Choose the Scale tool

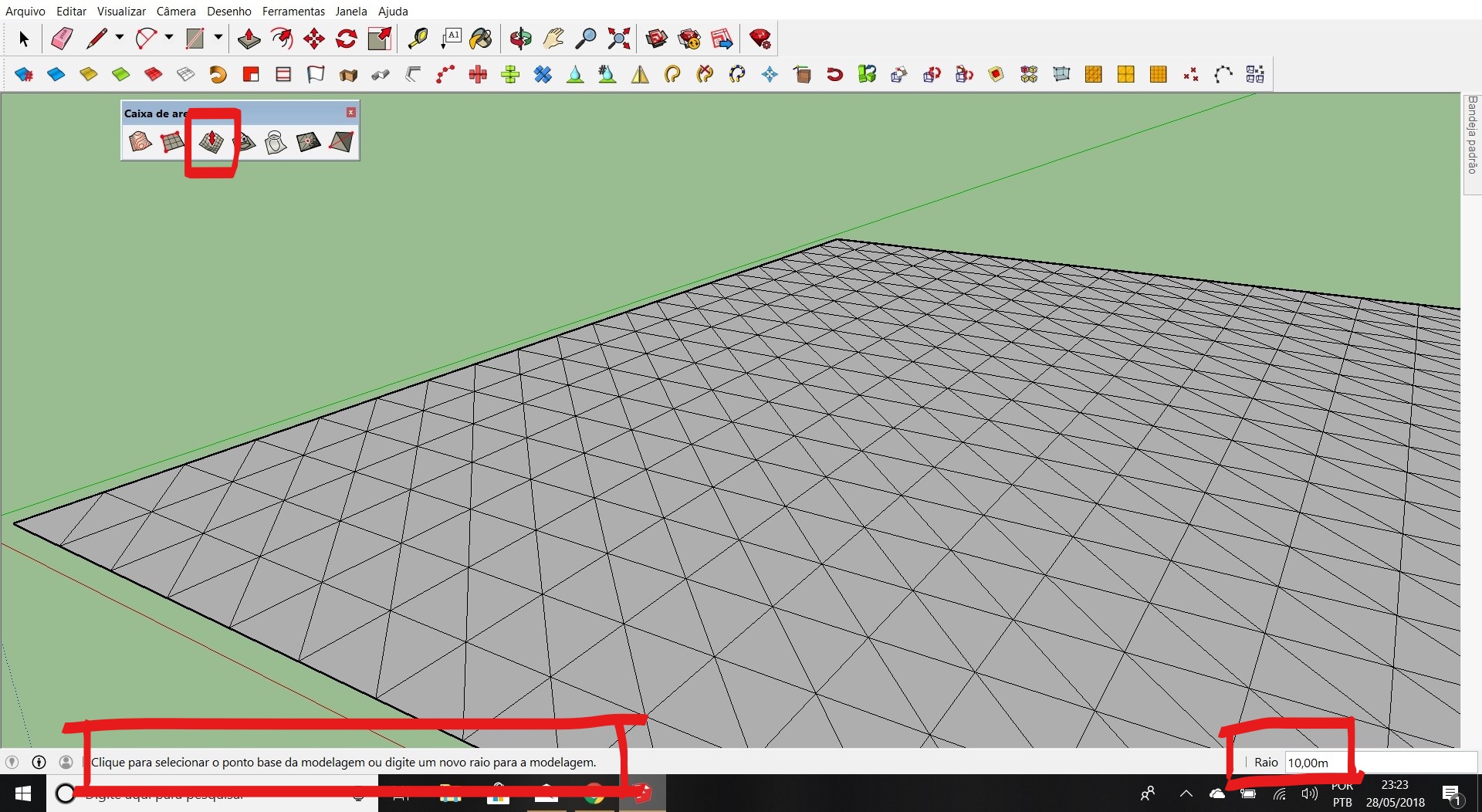click(379, 39)
